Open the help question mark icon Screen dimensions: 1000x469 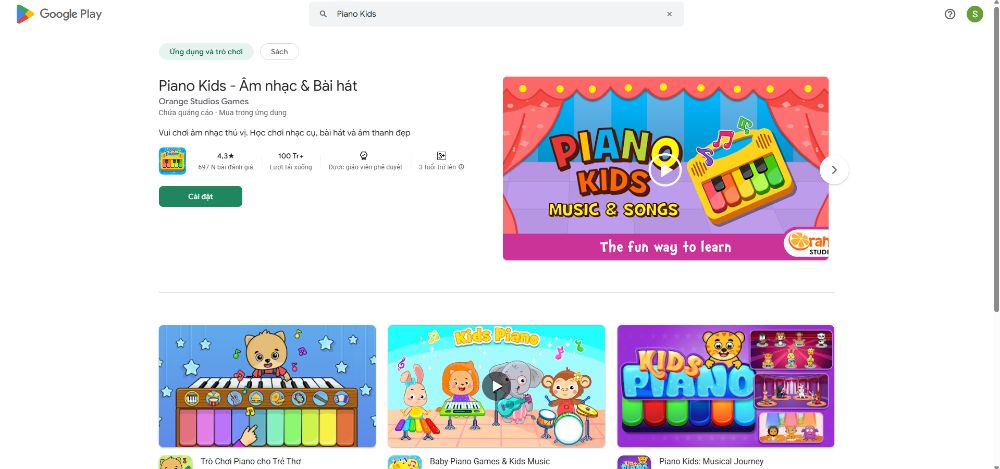[x=950, y=14]
